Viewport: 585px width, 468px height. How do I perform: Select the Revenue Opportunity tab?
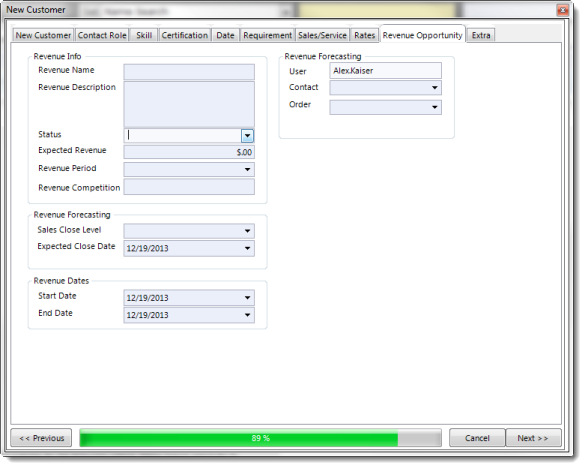coord(422,35)
